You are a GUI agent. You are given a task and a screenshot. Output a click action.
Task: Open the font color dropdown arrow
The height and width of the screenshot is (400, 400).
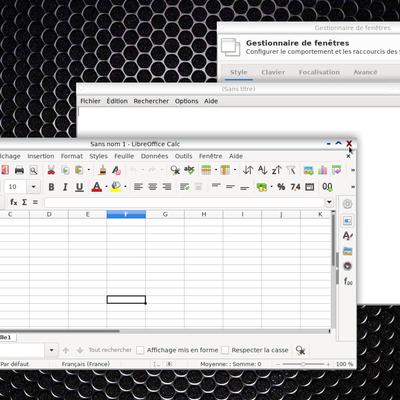pyautogui.click(x=106, y=187)
